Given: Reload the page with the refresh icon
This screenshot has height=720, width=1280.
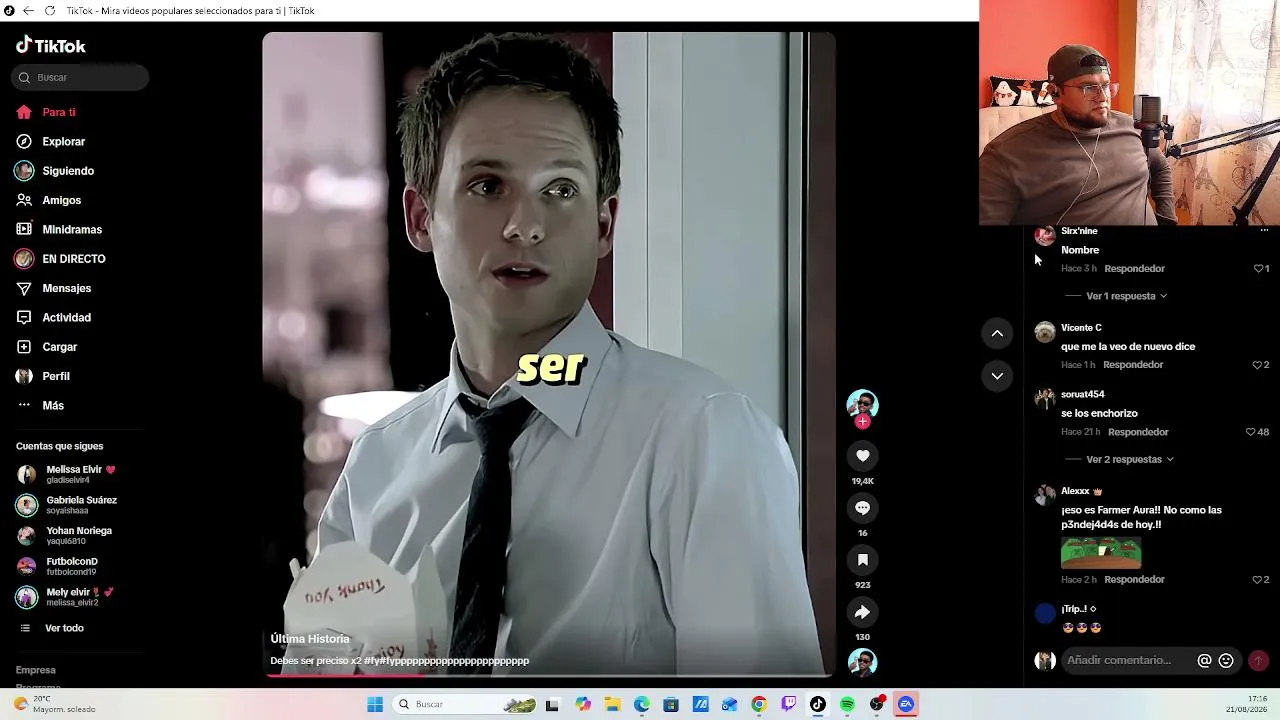Looking at the screenshot, I should 50,11.
